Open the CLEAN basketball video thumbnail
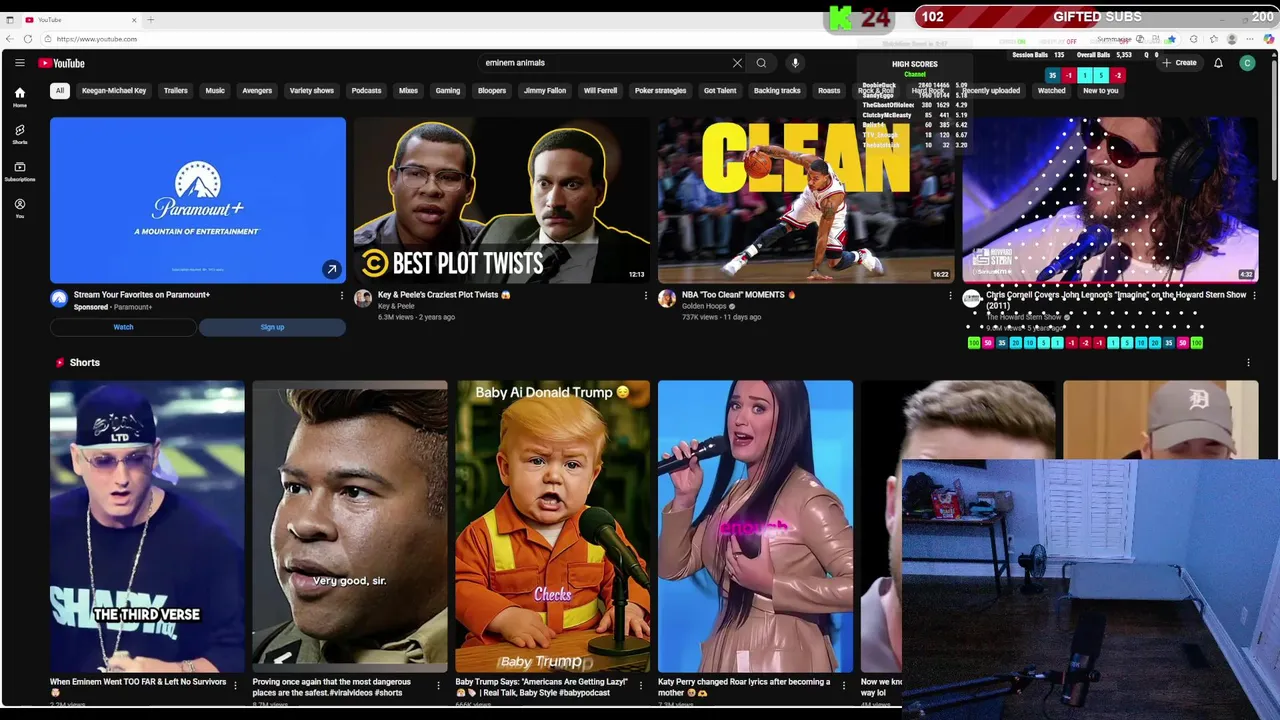 click(x=806, y=200)
